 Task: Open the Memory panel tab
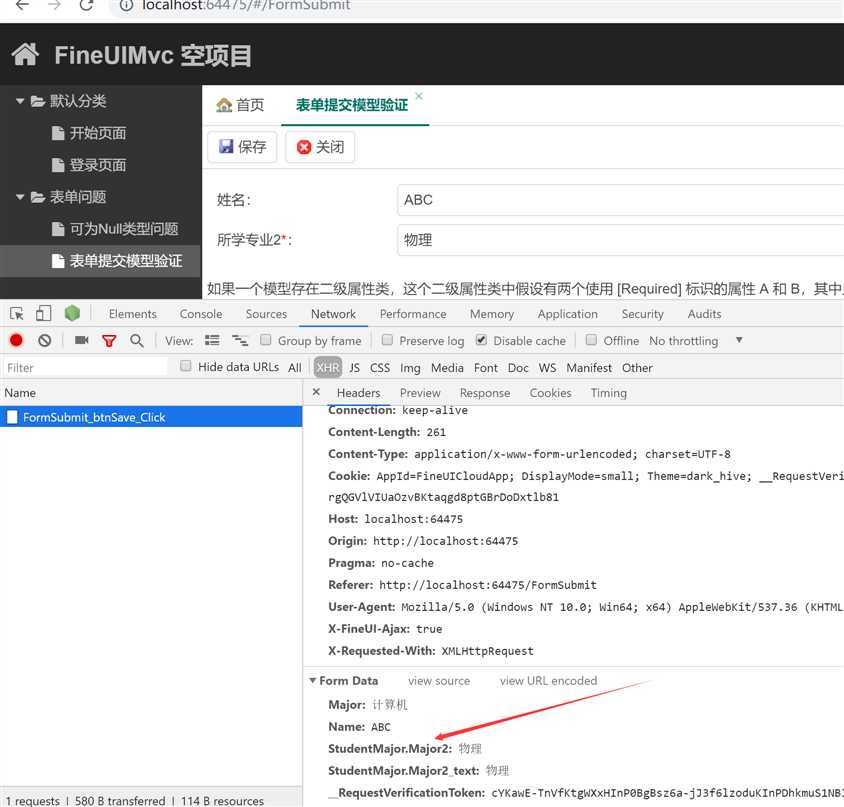491,314
